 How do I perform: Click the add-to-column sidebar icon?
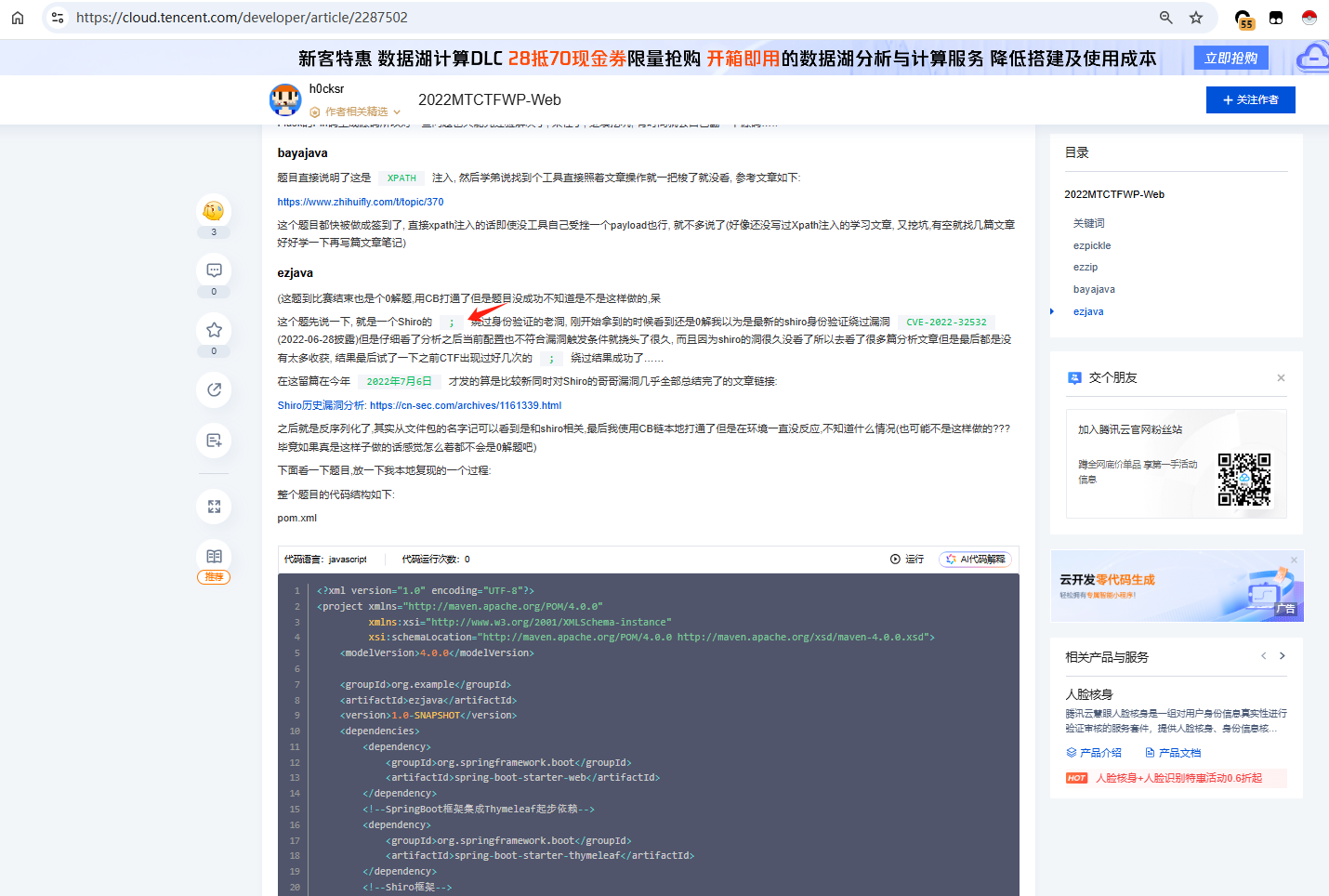[x=214, y=441]
